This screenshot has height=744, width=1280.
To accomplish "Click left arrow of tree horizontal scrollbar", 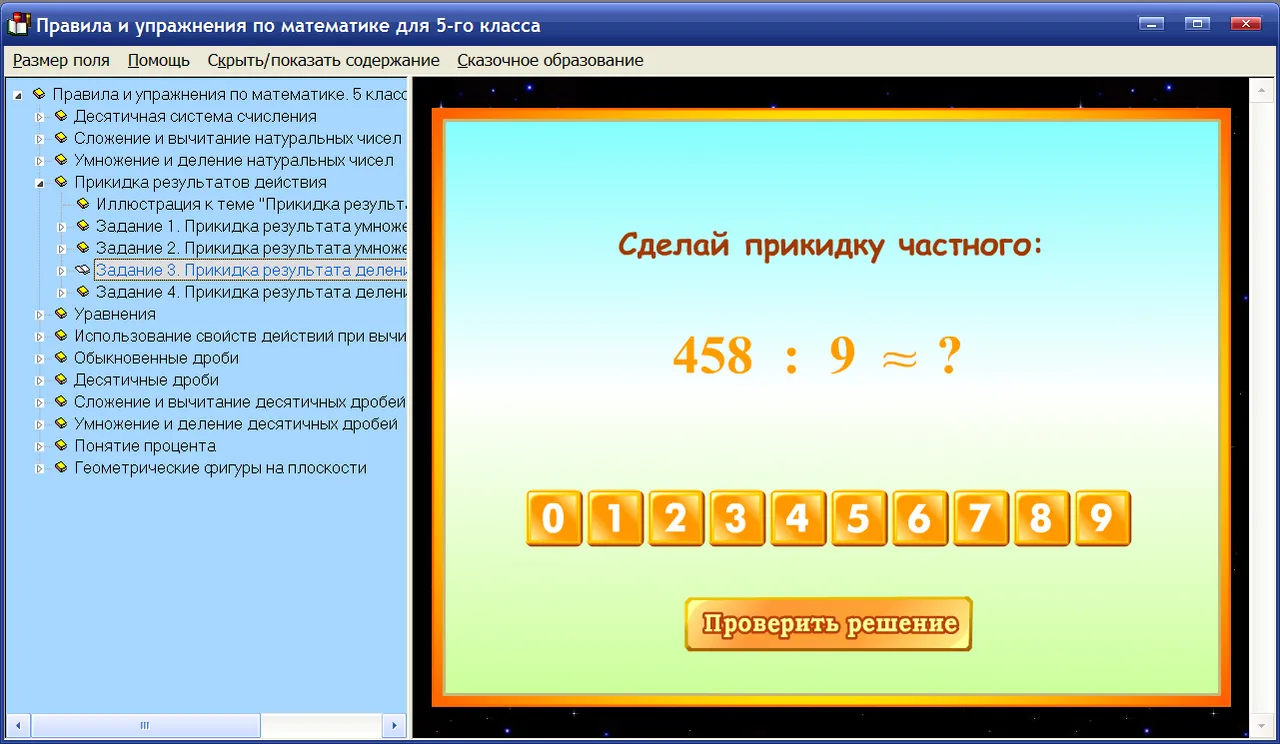I will (x=18, y=725).
